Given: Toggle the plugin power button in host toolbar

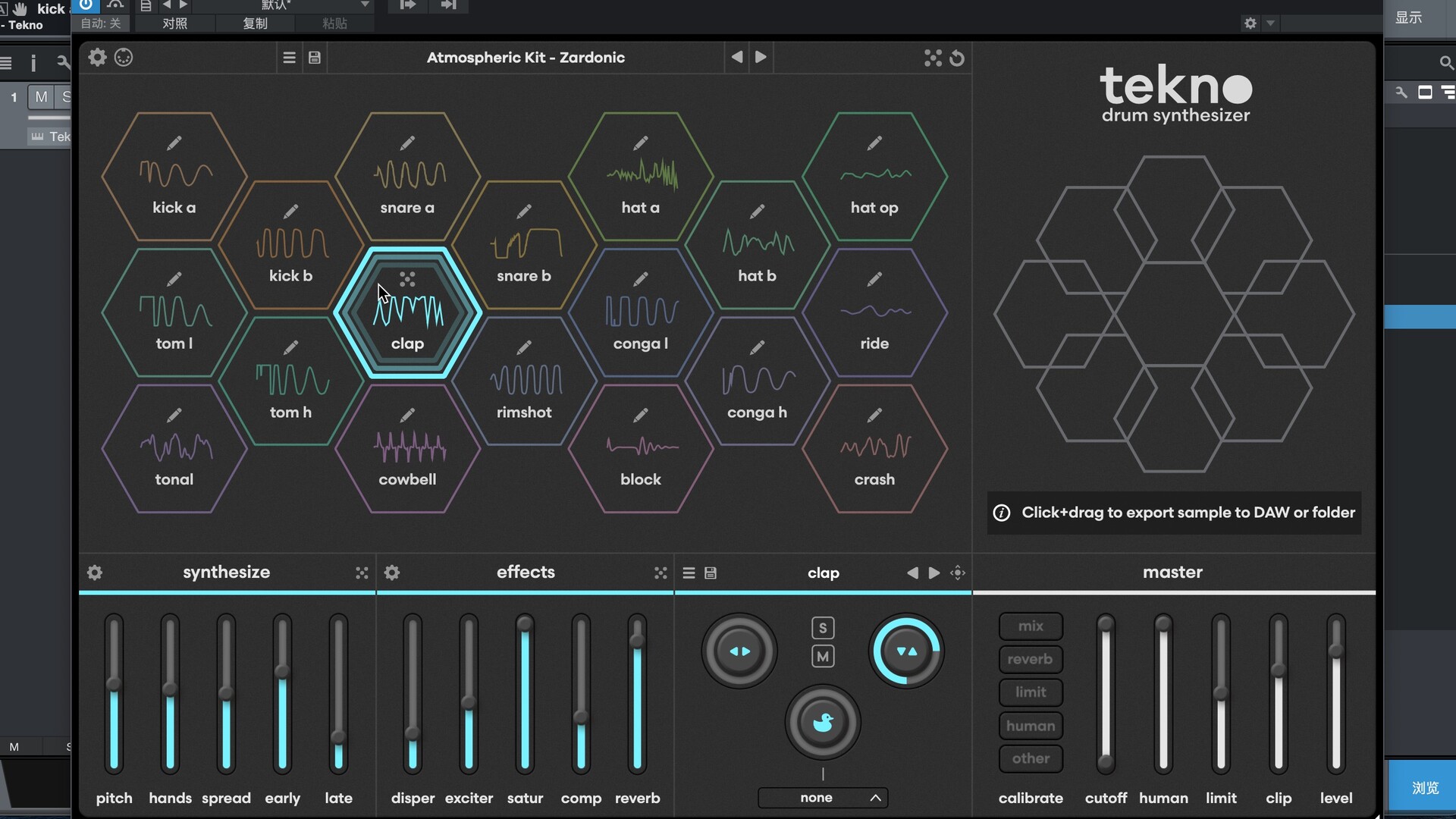Looking at the screenshot, I should click(x=86, y=5).
